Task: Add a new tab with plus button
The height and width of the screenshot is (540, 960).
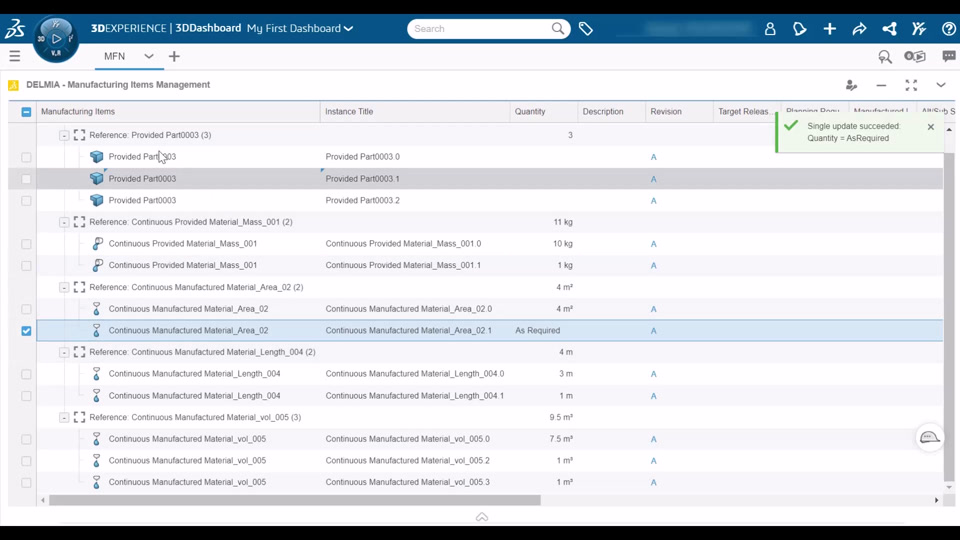Action: (x=174, y=56)
